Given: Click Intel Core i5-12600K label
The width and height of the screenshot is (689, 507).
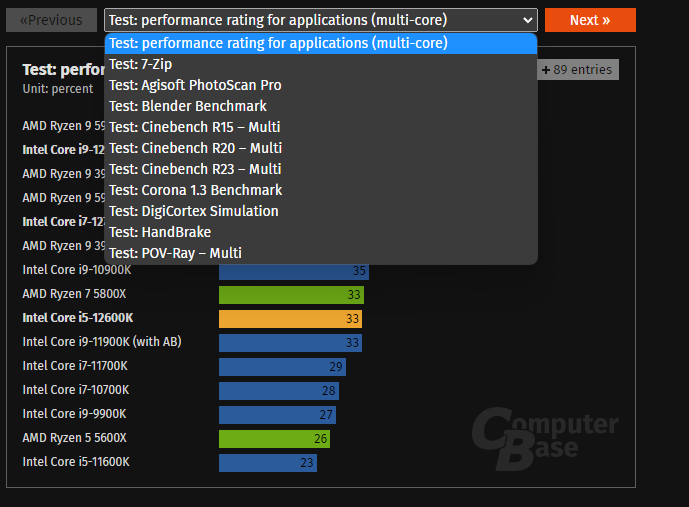Looking at the screenshot, I should (78, 318).
